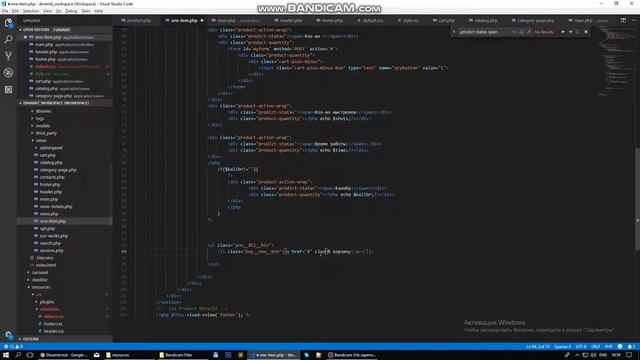The height and width of the screenshot is (360, 640).
Task: Open notifications bell in status bar
Action: coord(631,347)
